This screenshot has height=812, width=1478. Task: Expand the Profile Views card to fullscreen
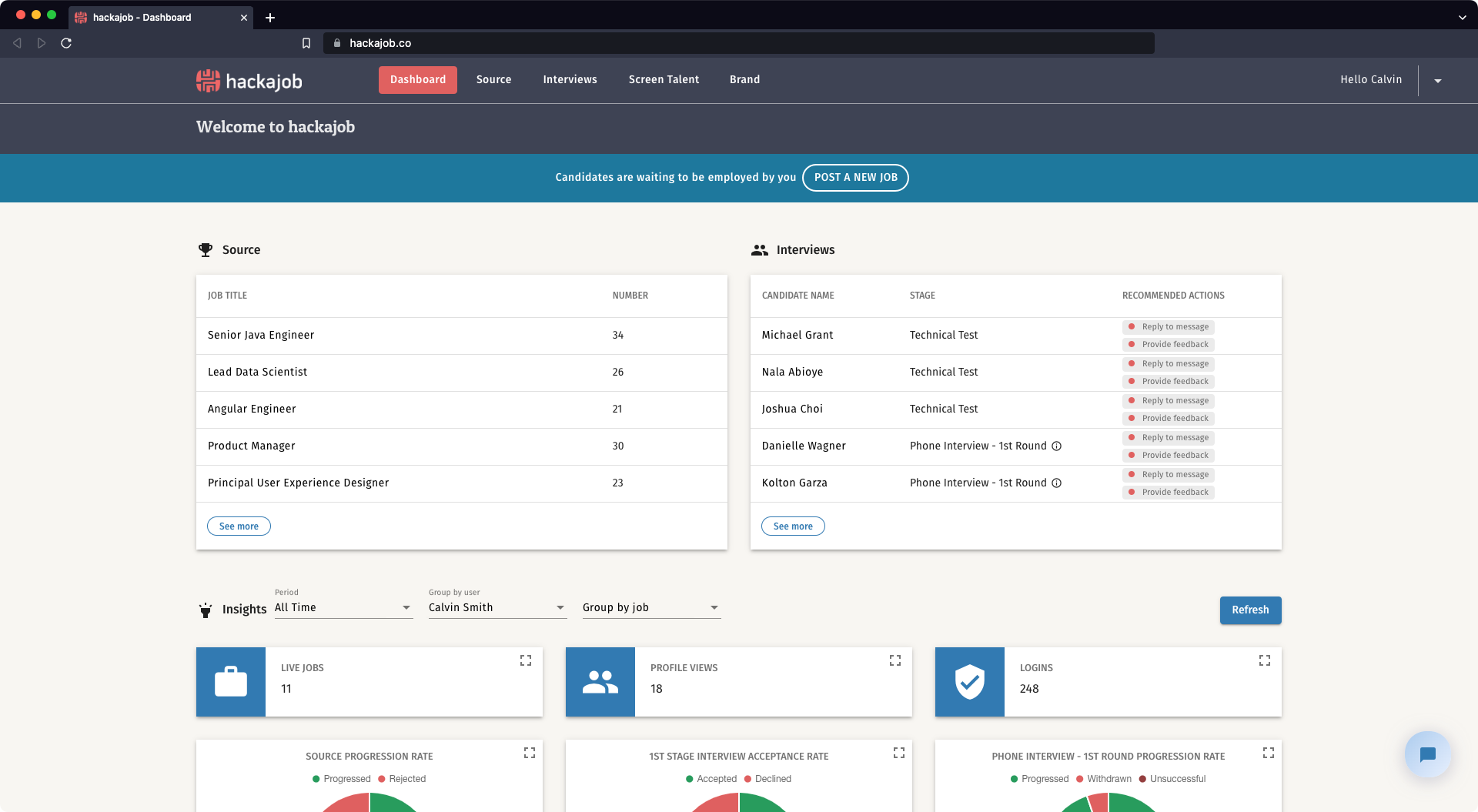click(x=894, y=660)
